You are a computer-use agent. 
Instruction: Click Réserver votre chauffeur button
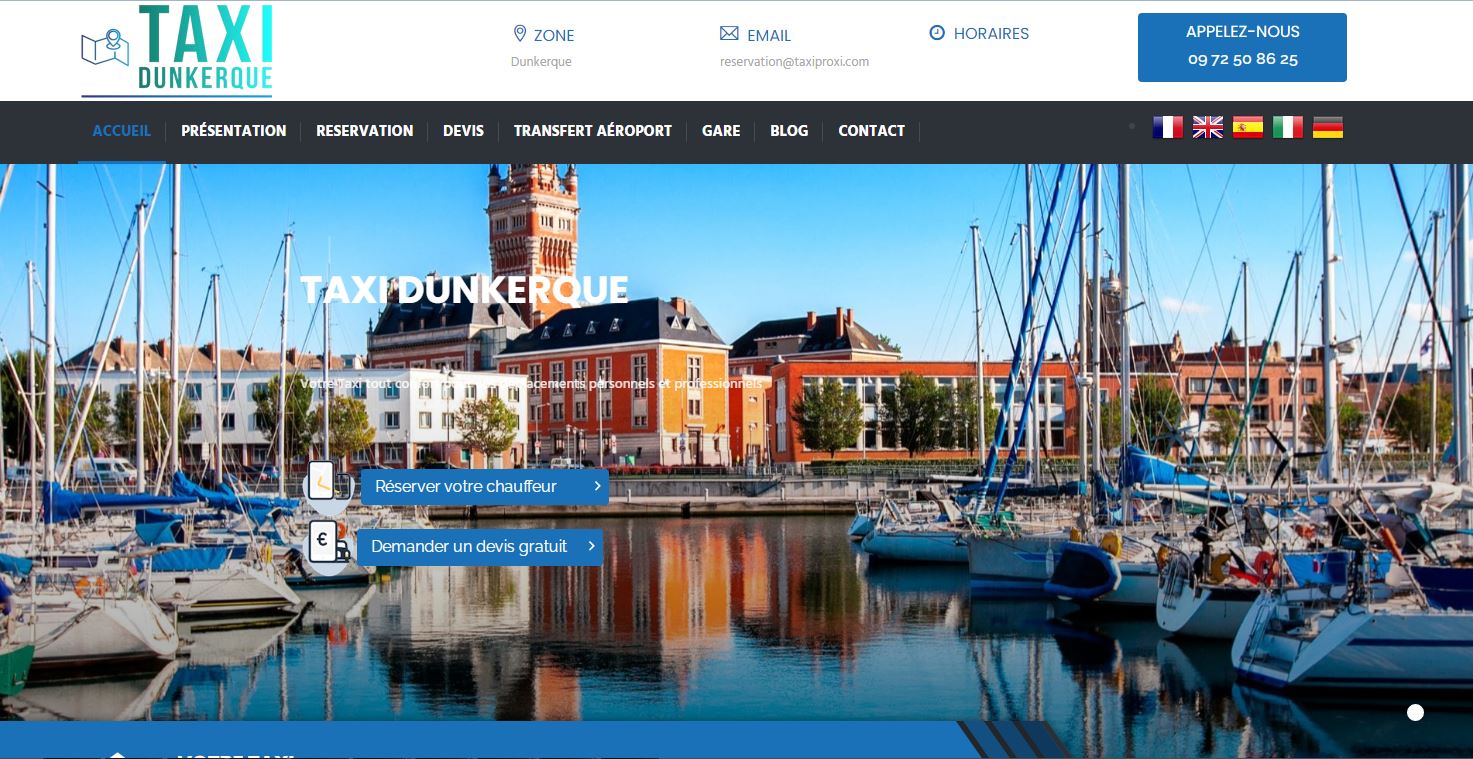coord(484,487)
